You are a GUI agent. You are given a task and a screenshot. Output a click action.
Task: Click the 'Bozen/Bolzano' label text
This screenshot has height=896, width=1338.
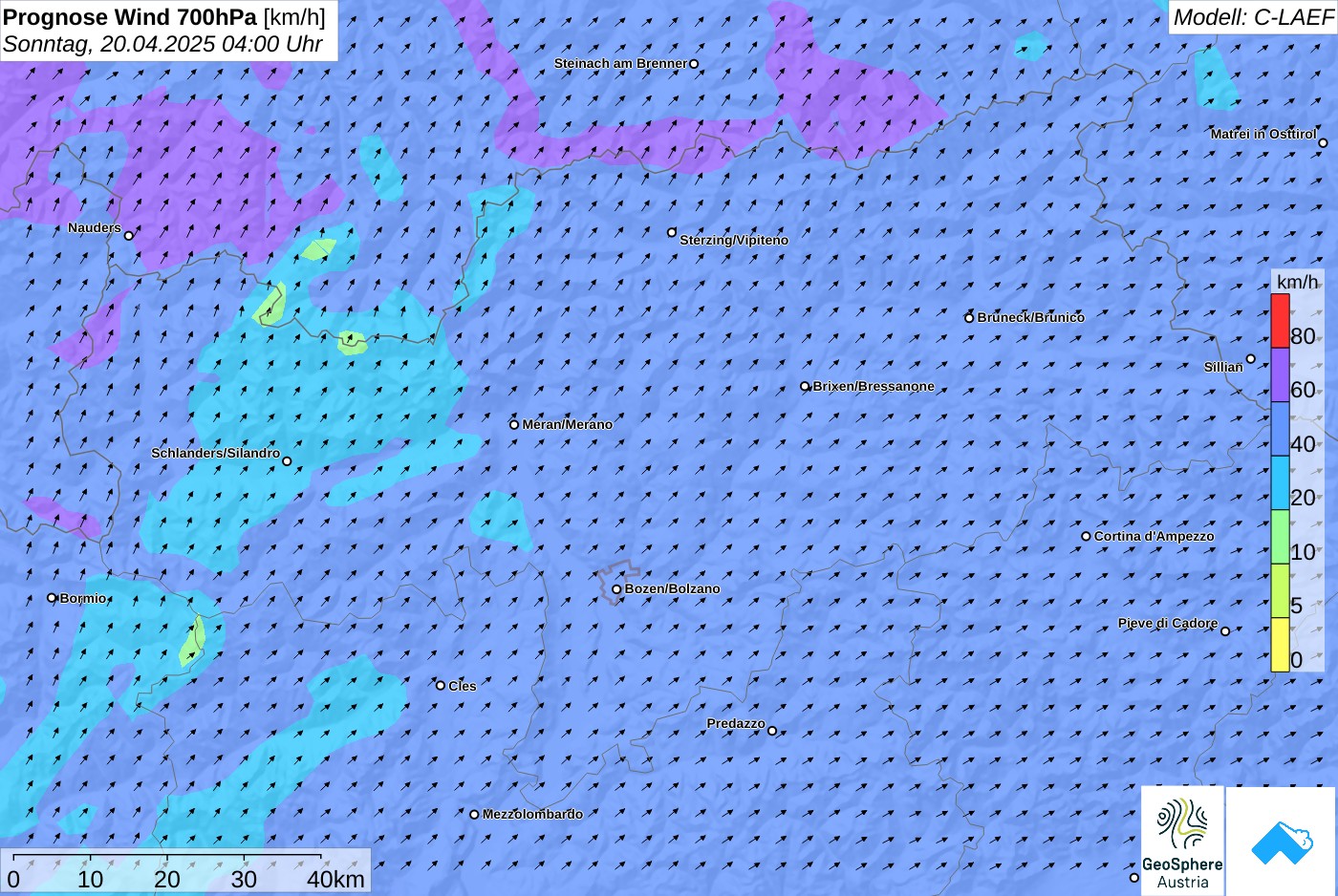673,588
